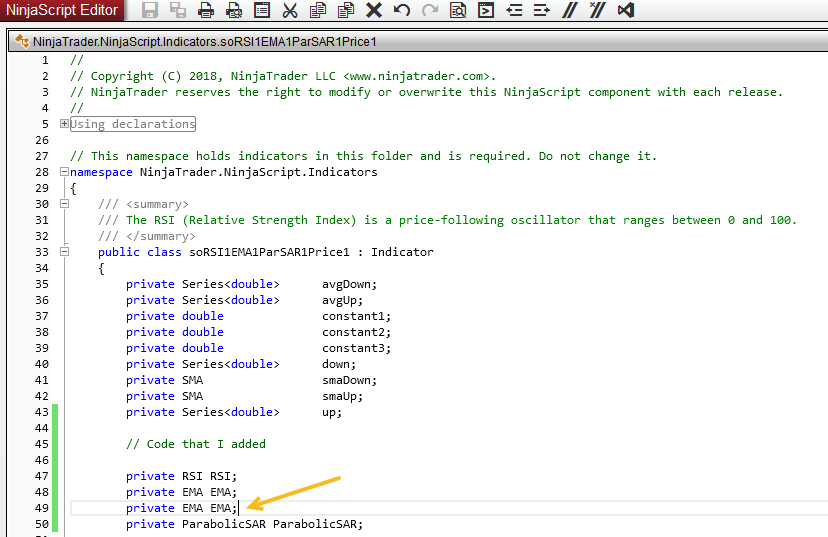Screen dimensions: 828x537
Task: Click 'constant3;' variable declaration
Action: (356, 348)
